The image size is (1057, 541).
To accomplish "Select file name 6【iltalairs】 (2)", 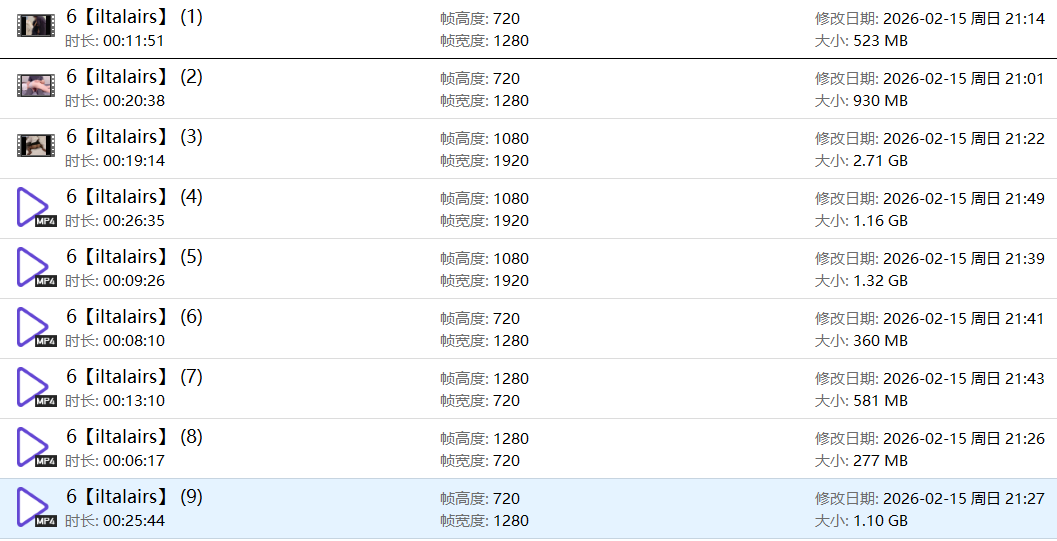I will click(134, 77).
